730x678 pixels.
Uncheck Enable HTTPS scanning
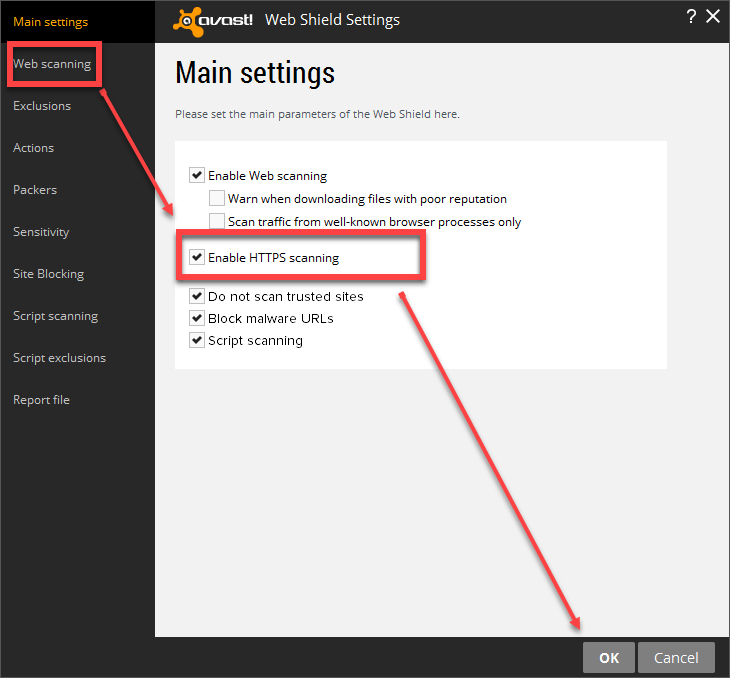(x=197, y=257)
